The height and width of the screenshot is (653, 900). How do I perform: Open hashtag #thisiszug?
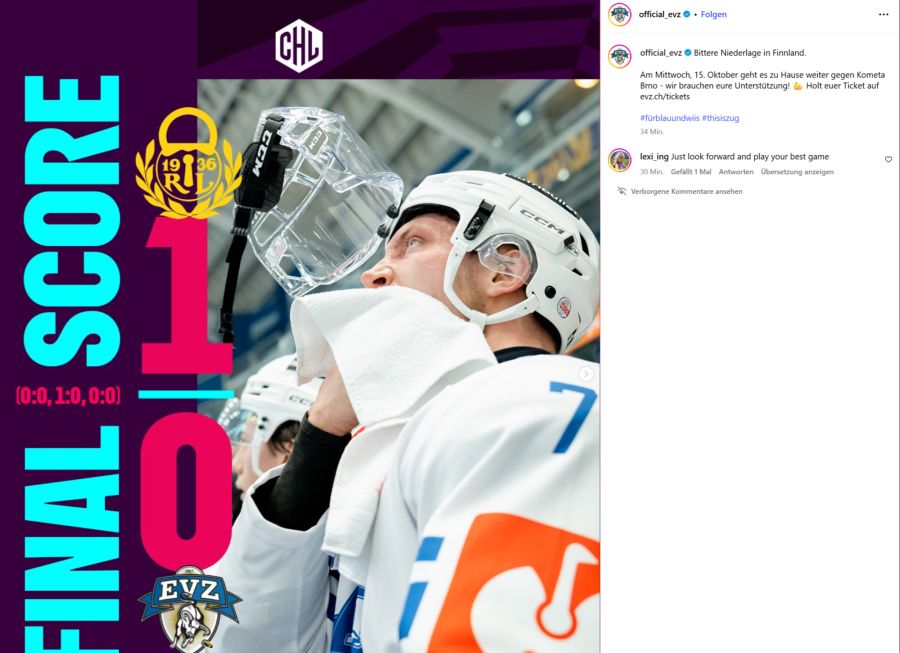(720, 118)
